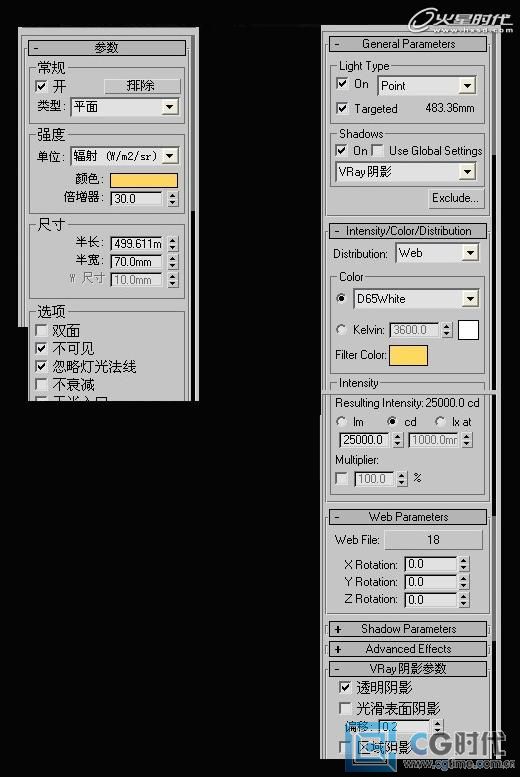This screenshot has height=777, width=520.
Task: Select the D65White color radio button
Action: pyautogui.click(x=341, y=298)
